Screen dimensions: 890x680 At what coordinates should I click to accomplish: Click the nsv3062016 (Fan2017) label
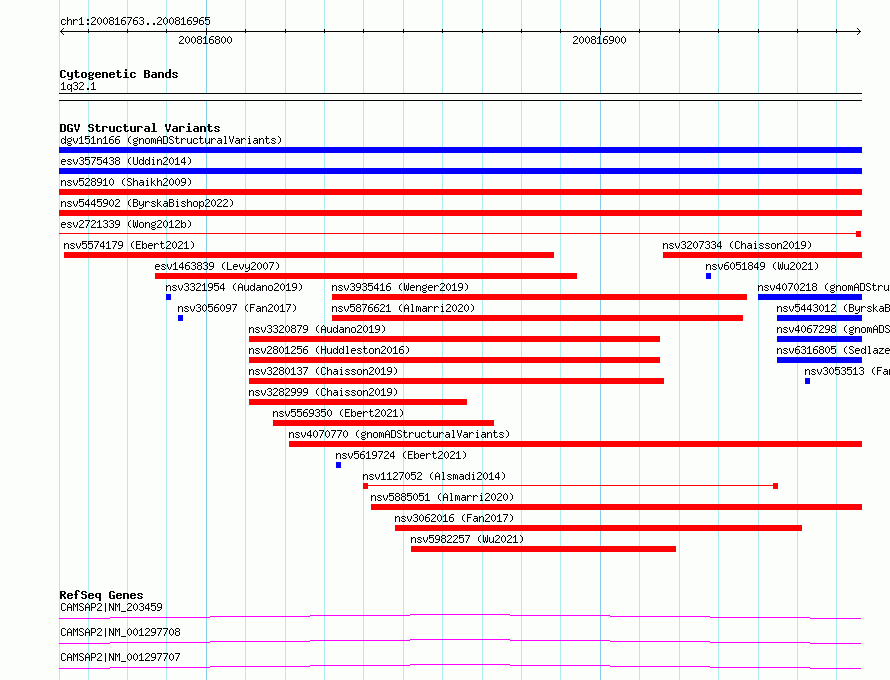coord(454,518)
